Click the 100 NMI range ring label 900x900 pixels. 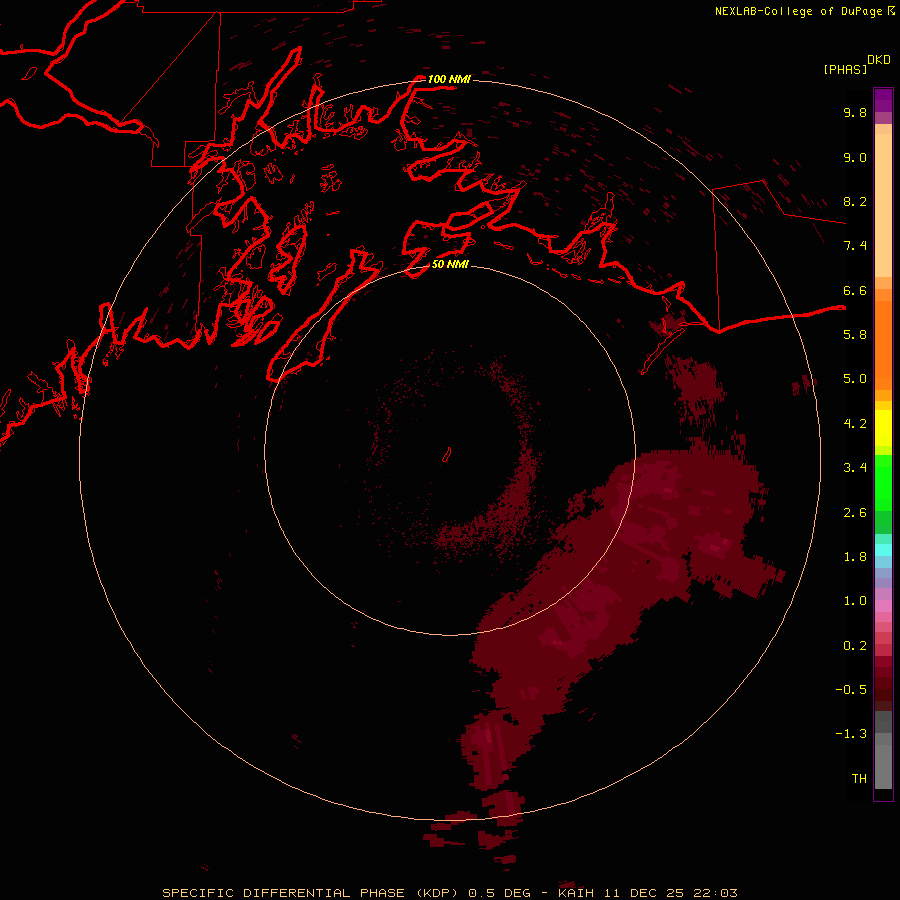pos(449,79)
